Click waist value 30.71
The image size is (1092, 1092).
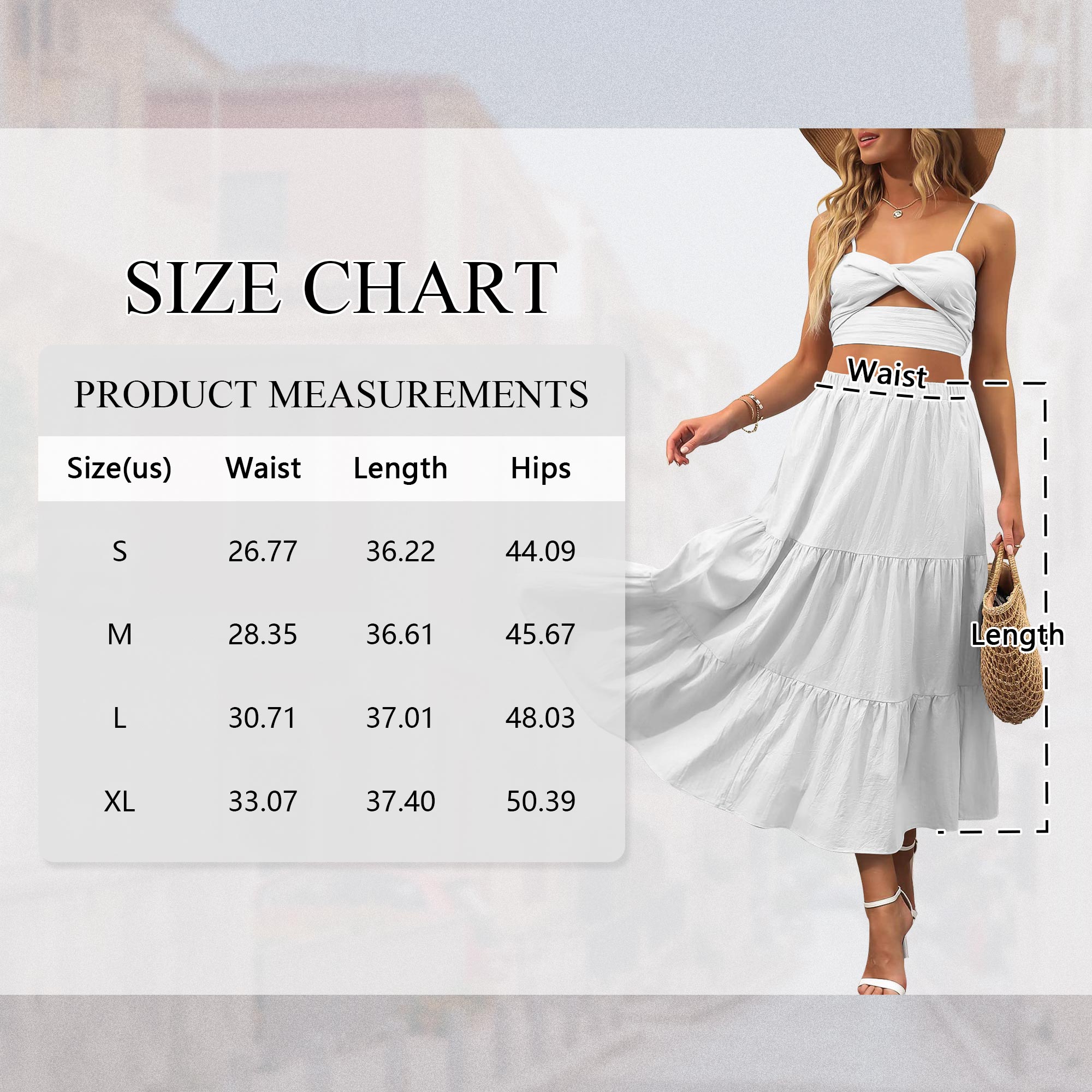coord(262,718)
